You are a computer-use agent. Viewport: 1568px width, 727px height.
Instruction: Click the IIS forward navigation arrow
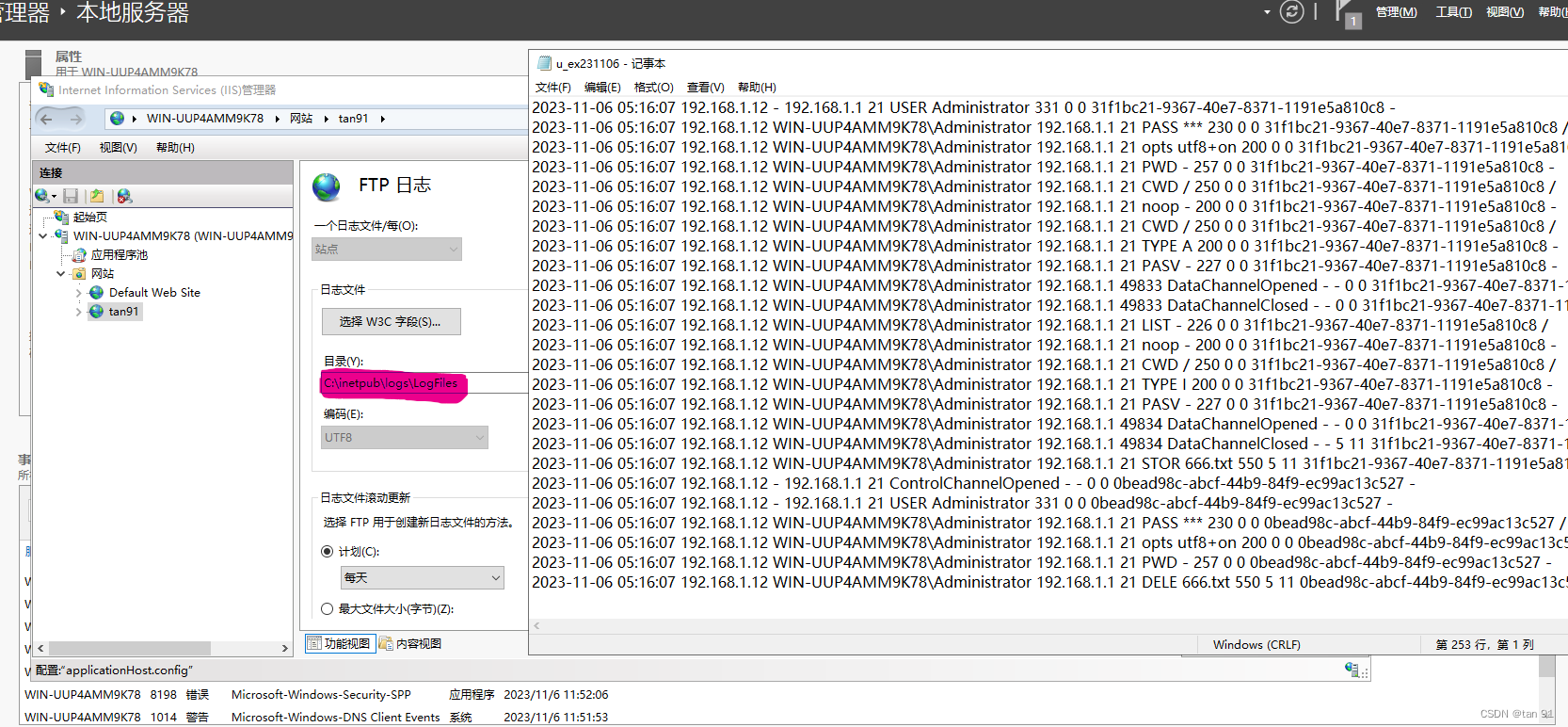click(x=75, y=119)
